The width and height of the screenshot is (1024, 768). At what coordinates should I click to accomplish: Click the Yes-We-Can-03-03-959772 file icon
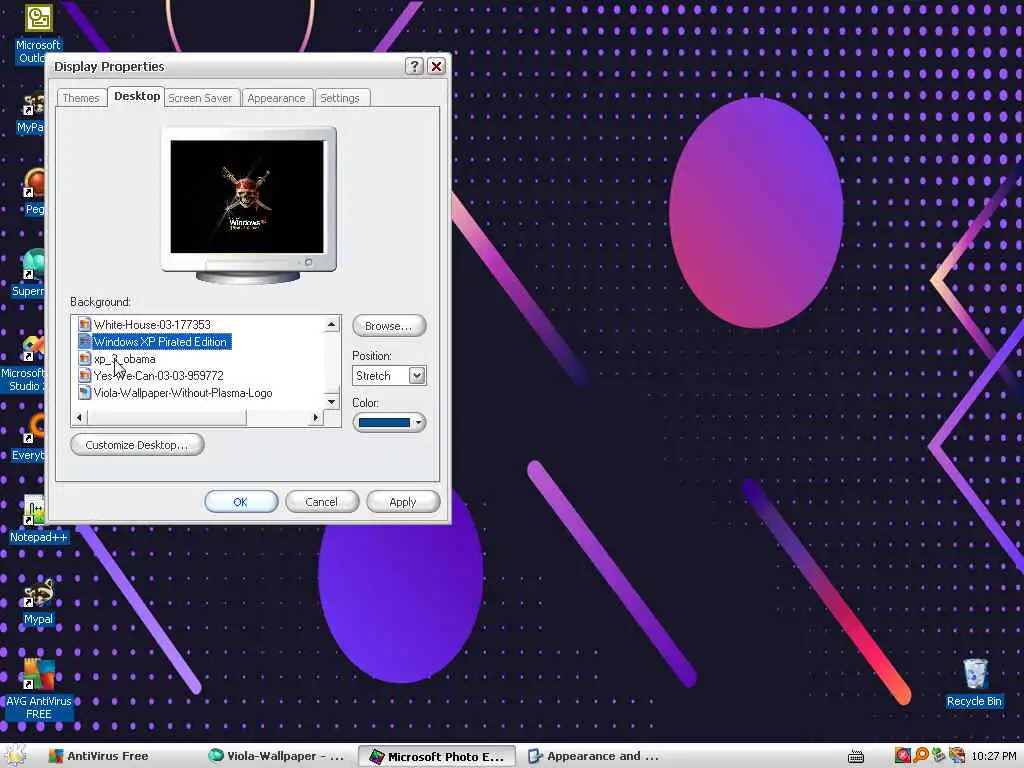[84, 376]
